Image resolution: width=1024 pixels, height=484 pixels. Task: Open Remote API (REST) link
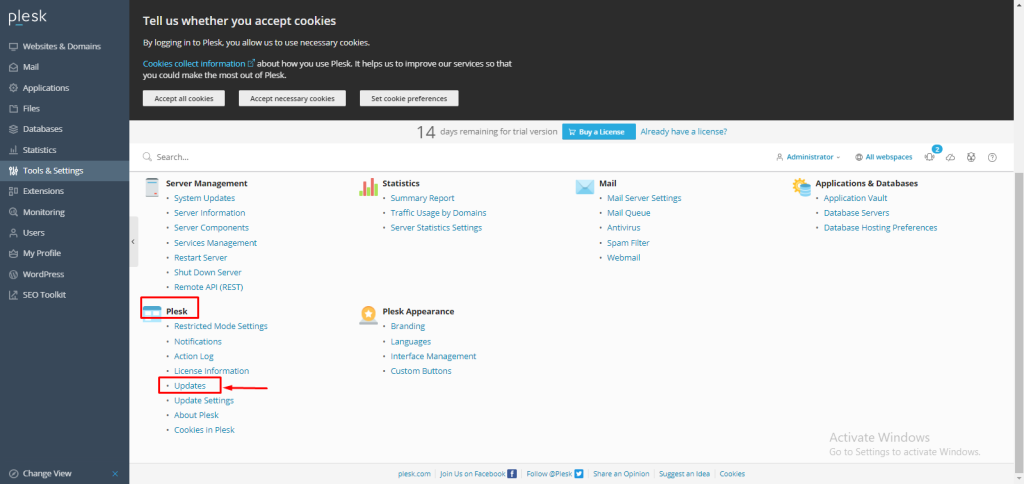tap(208, 287)
